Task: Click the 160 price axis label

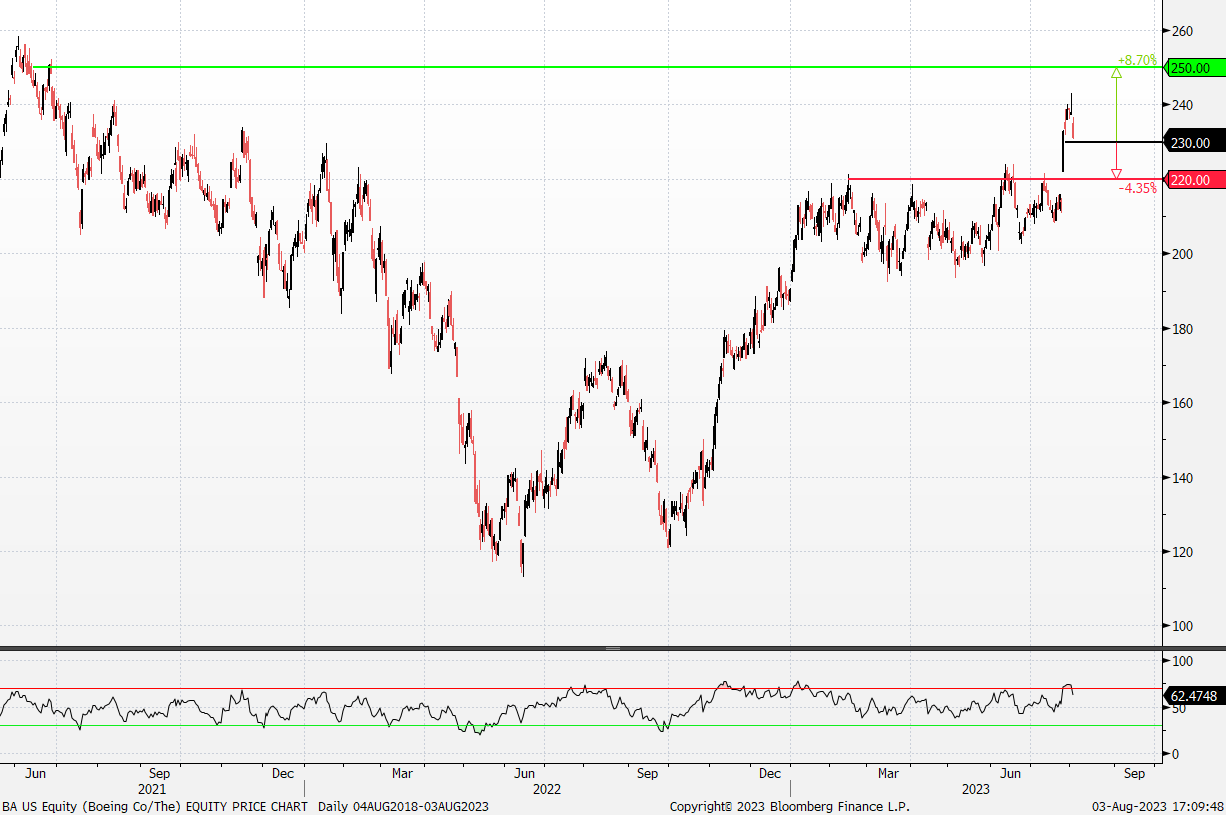Action: tap(1183, 403)
